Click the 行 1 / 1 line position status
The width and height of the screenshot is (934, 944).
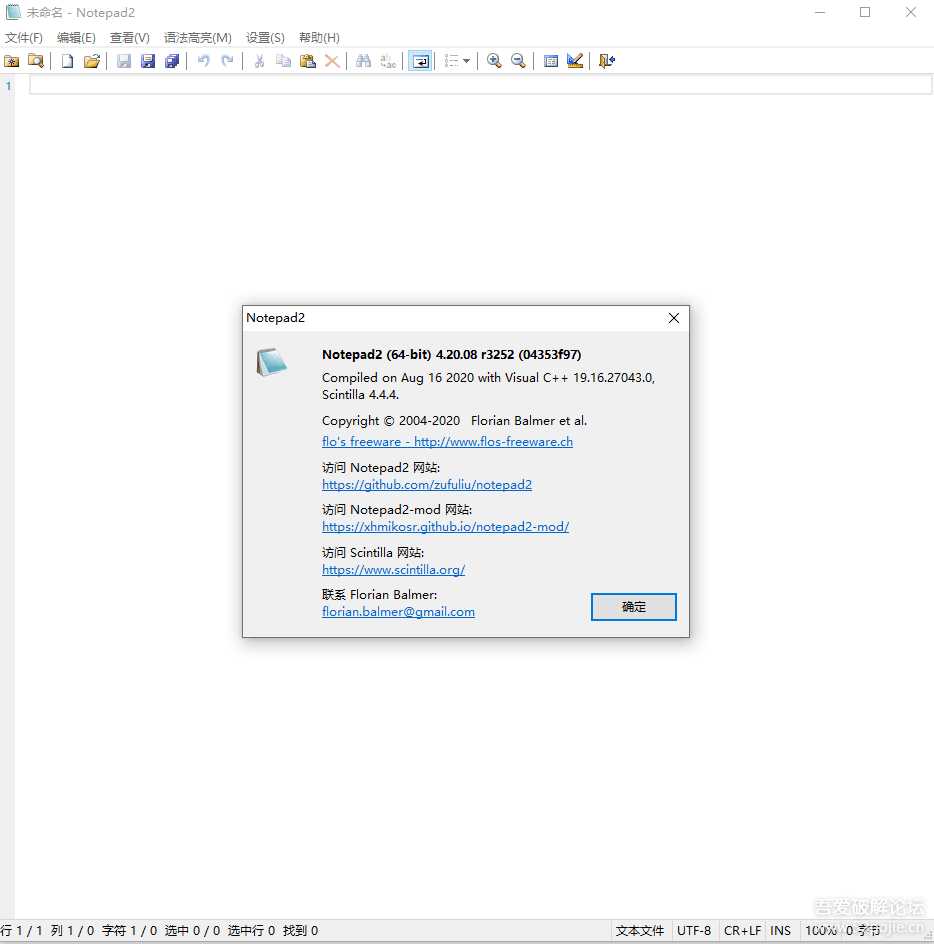tap(22, 930)
